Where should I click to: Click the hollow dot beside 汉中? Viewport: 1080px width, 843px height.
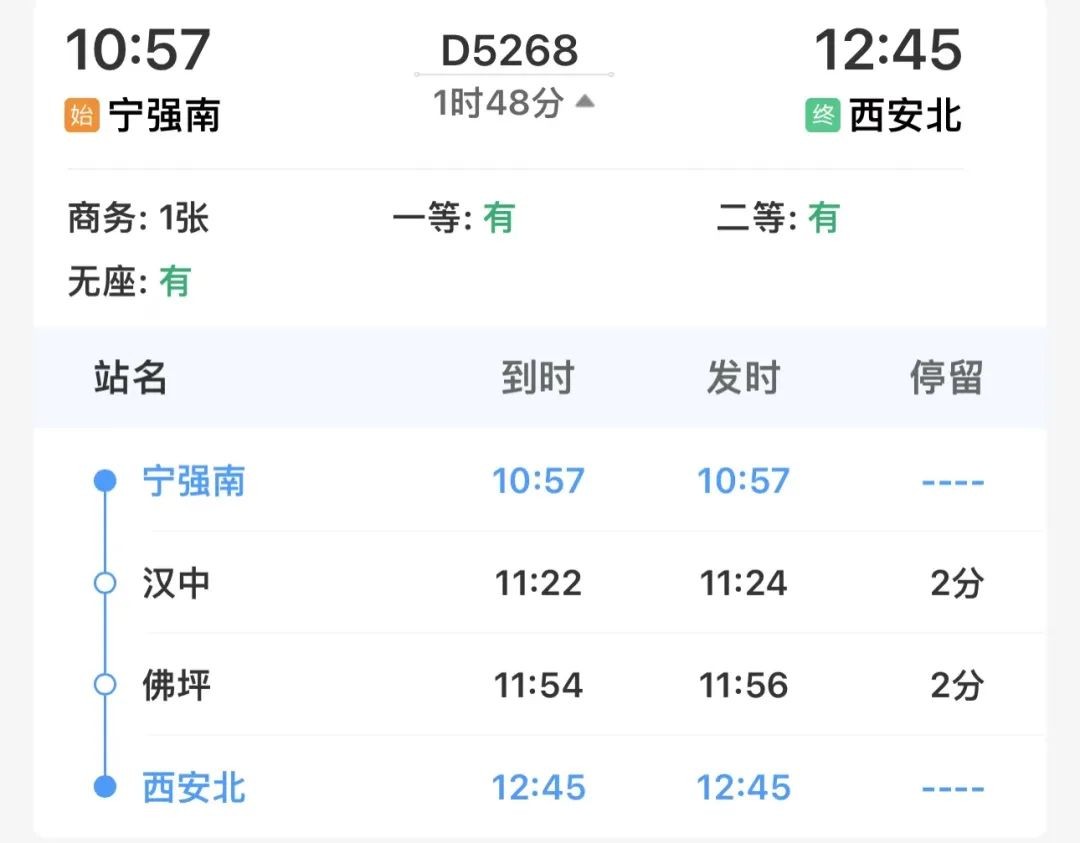coord(105,583)
